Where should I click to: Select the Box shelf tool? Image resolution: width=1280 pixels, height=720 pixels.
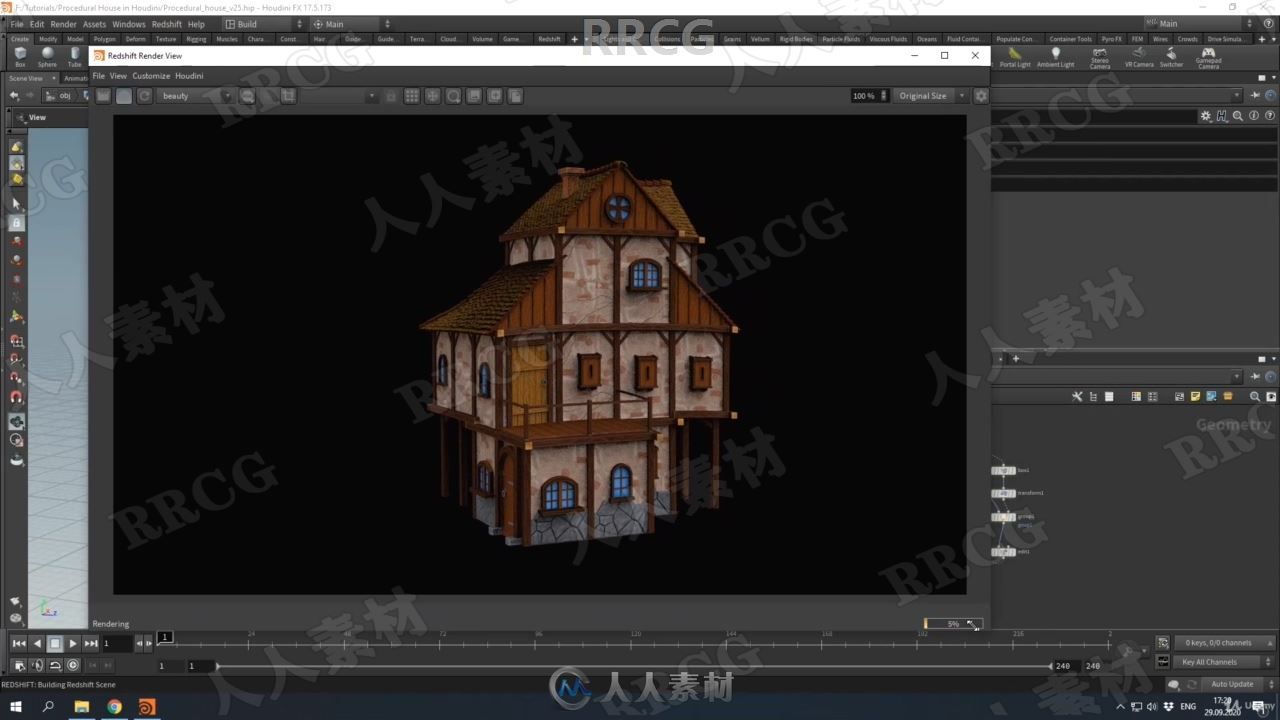[20, 57]
